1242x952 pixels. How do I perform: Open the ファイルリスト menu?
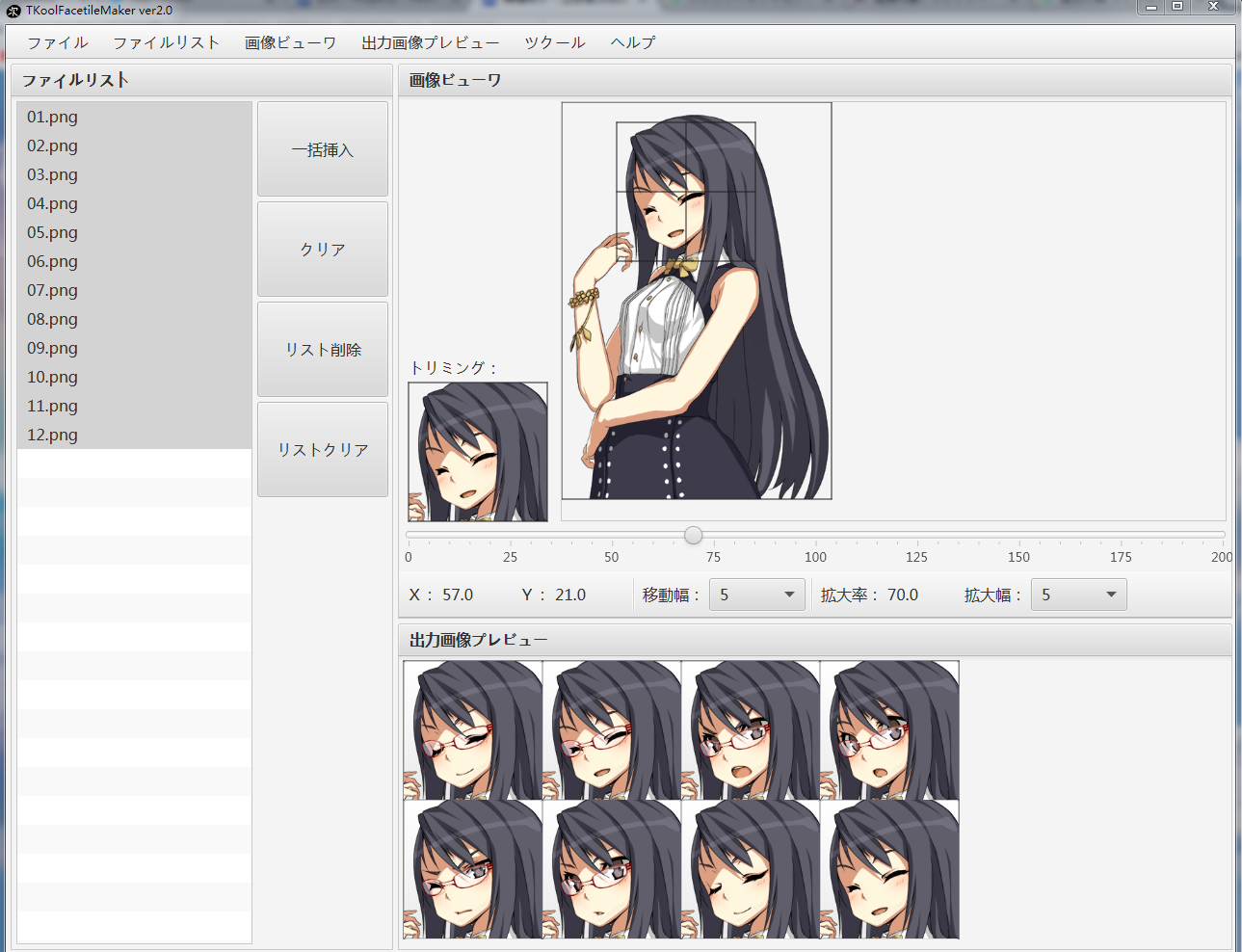(166, 42)
